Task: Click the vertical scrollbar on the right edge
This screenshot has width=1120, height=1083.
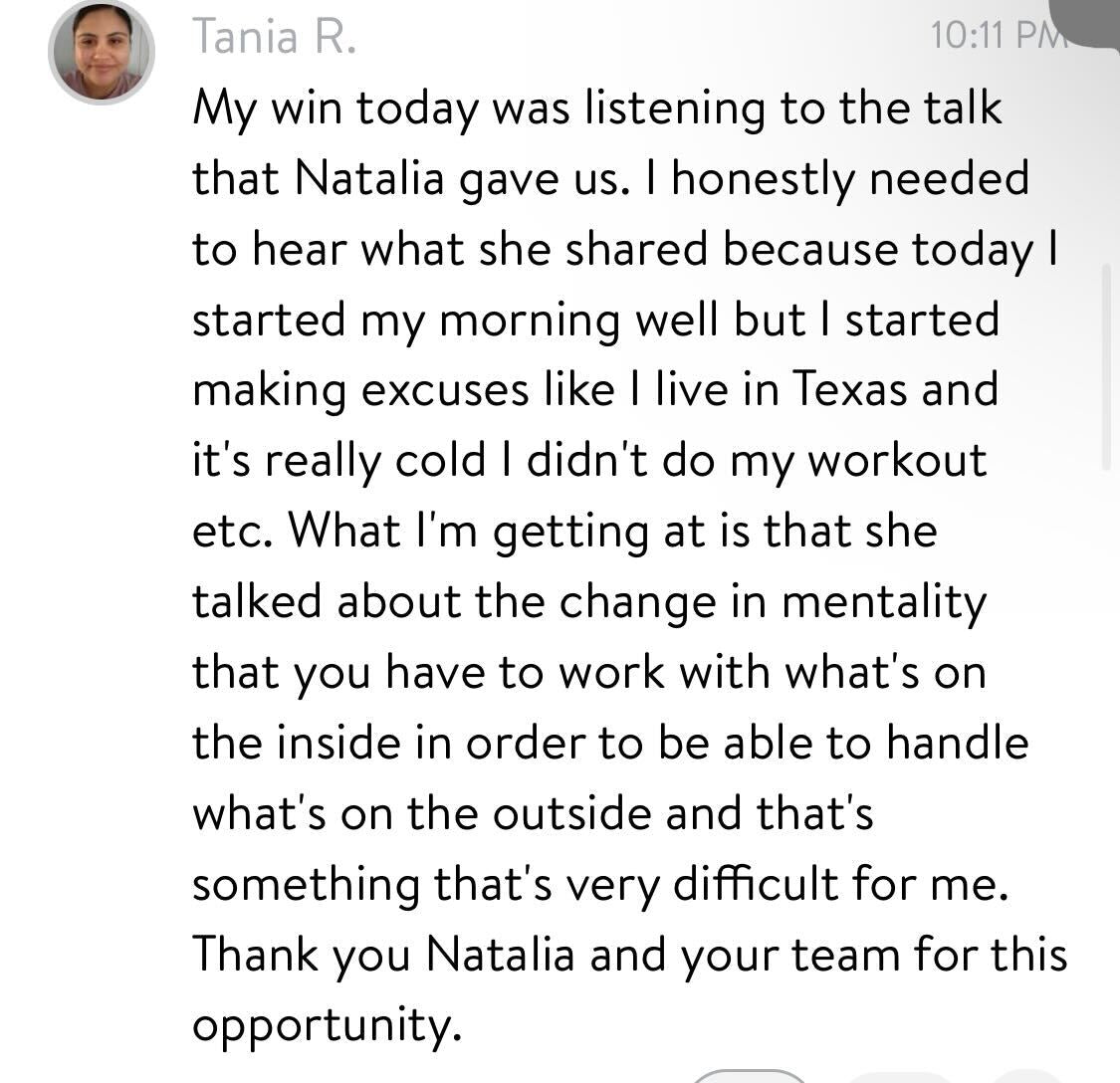Action: point(1106,368)
